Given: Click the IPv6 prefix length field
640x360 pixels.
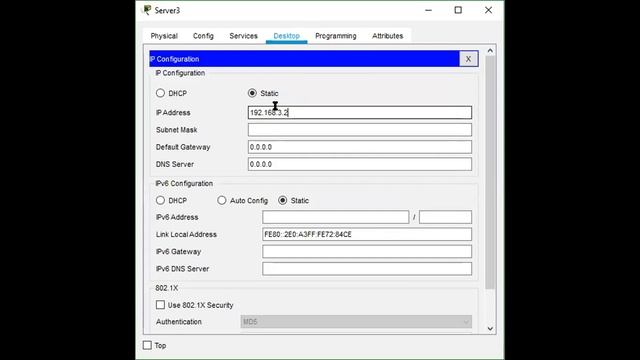Looking at the screenshot, I should [x=445, y=217].
